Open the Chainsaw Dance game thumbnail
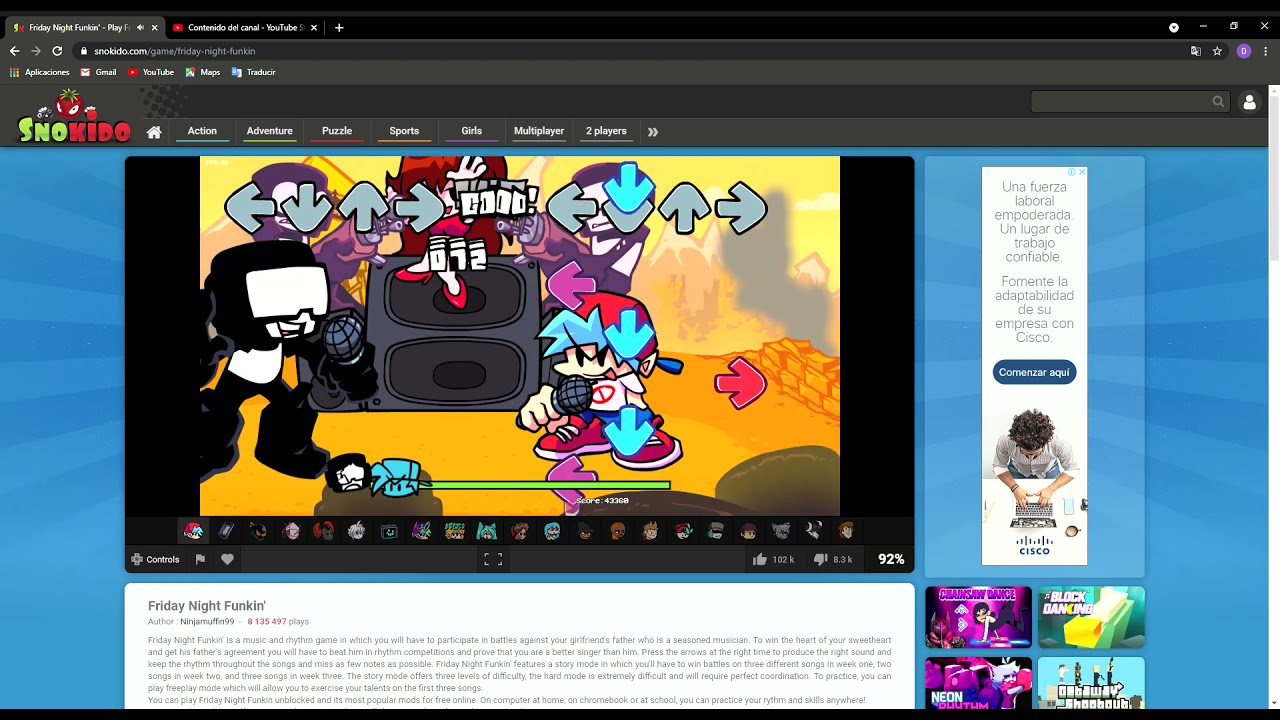1280x720 pixels. [978, 617]
